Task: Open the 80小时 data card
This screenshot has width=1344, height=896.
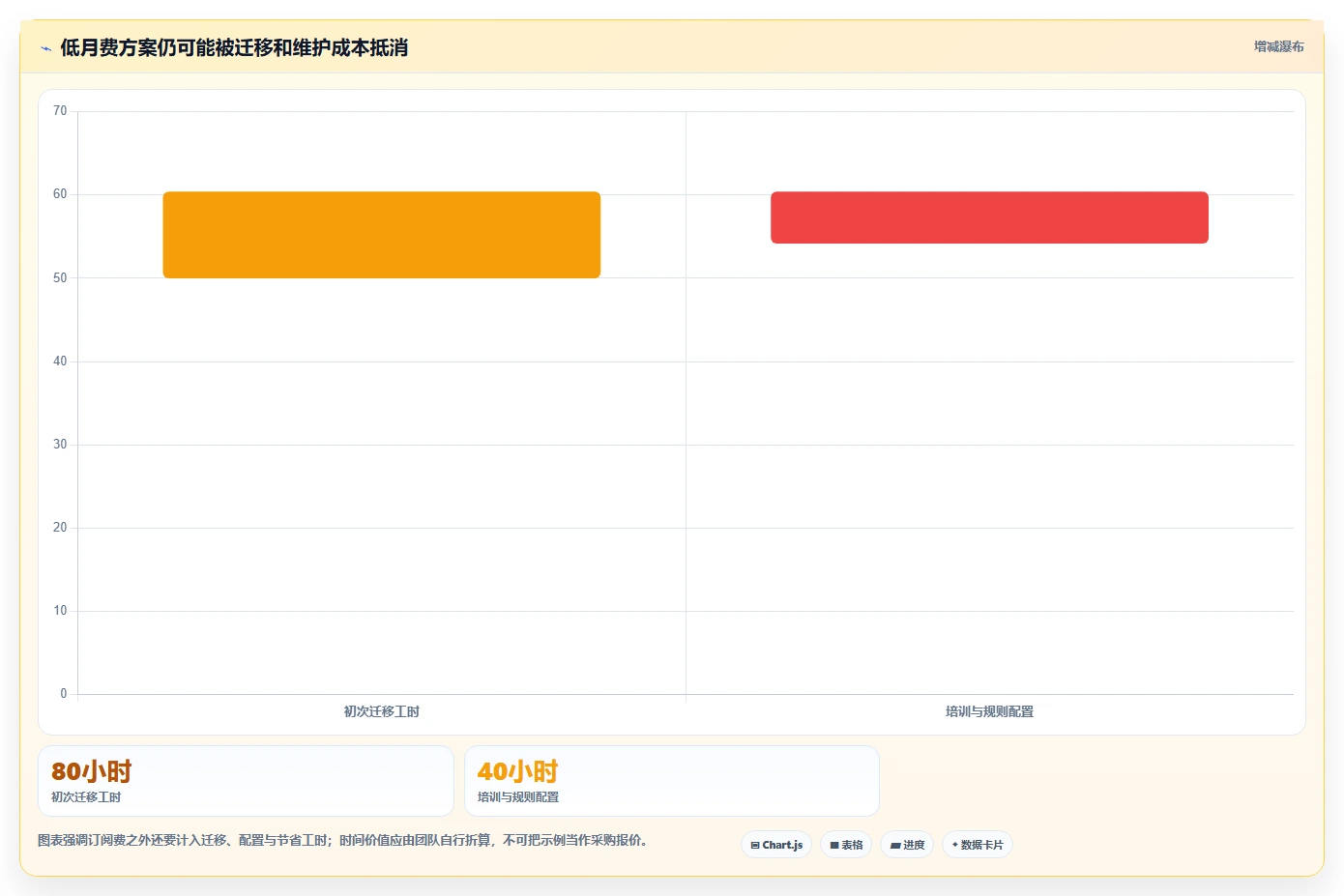Action: (246, 781)
